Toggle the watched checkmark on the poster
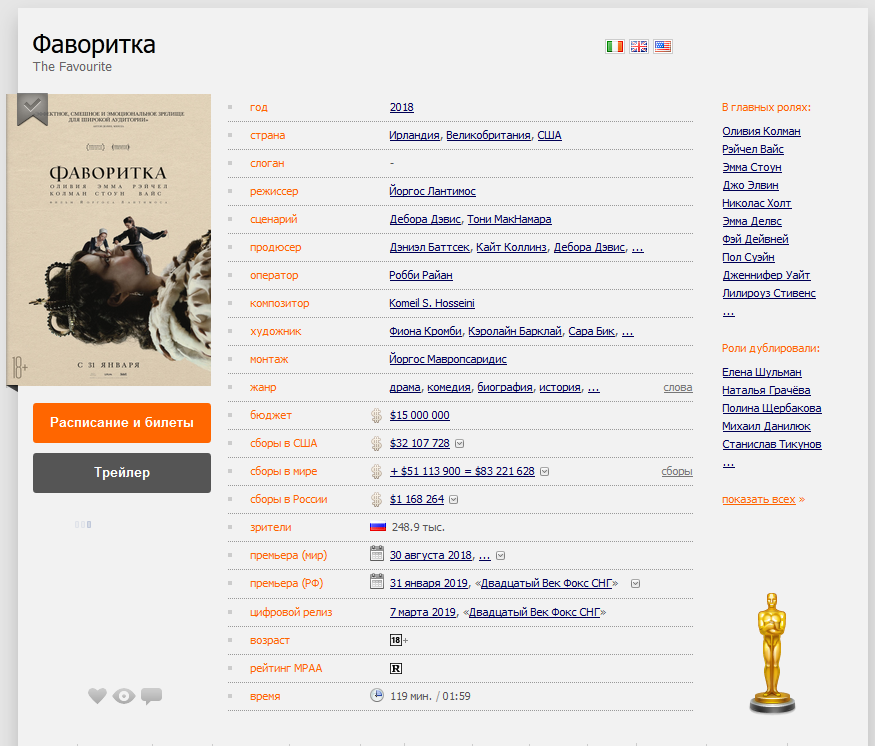The image size is (875, 746). click(x=32, y=106)
